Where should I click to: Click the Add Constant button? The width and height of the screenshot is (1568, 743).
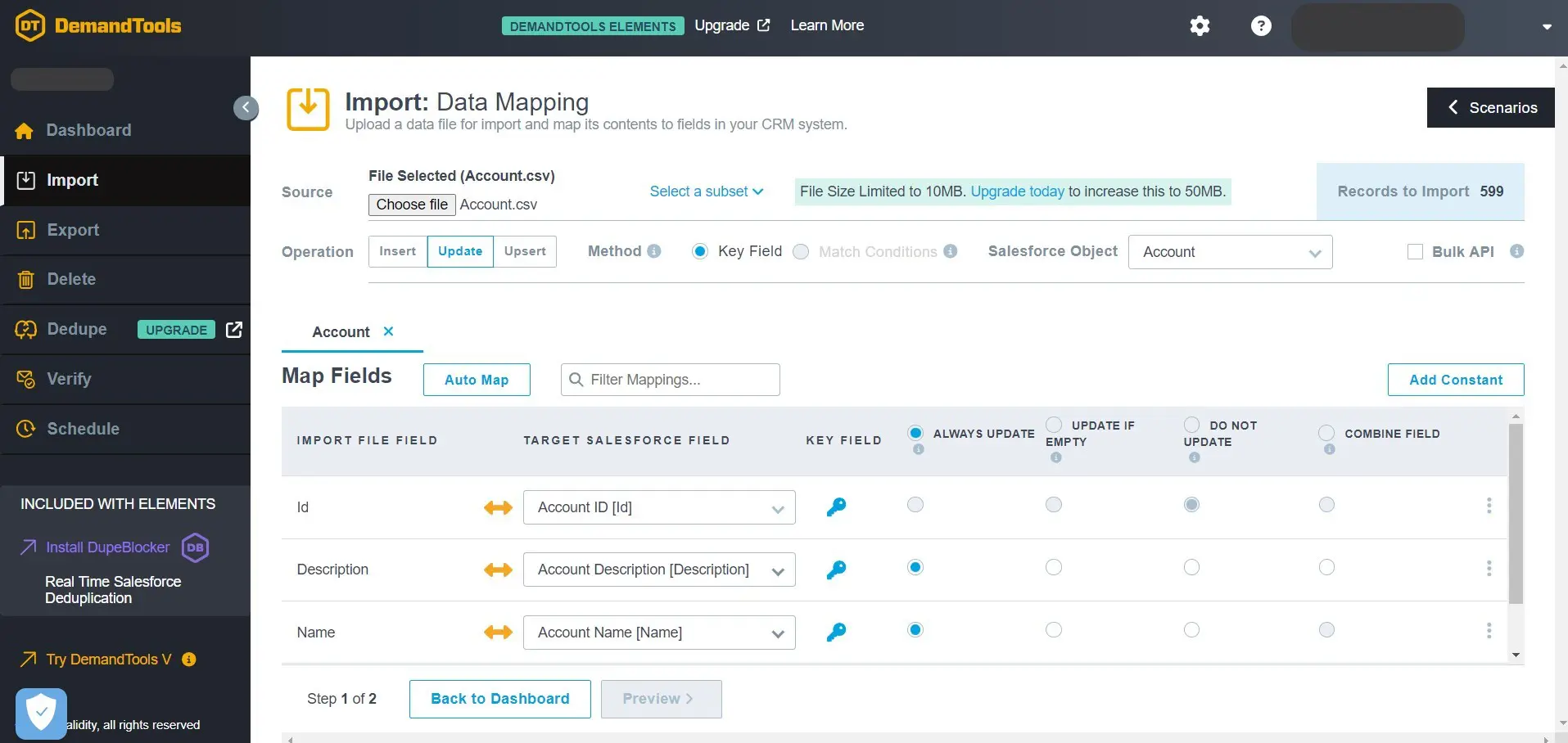[x=1455, y=380]
